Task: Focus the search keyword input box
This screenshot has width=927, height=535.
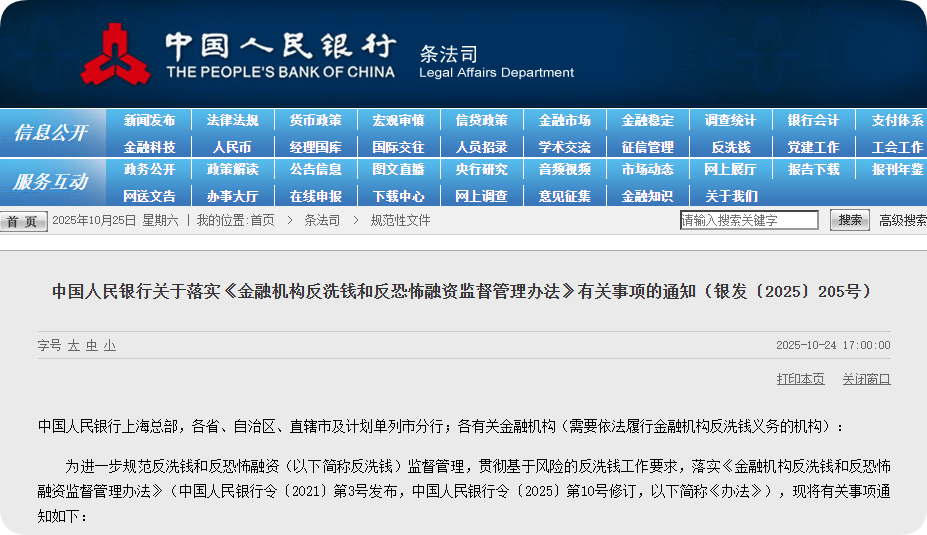Action: (x=749, y=220)
